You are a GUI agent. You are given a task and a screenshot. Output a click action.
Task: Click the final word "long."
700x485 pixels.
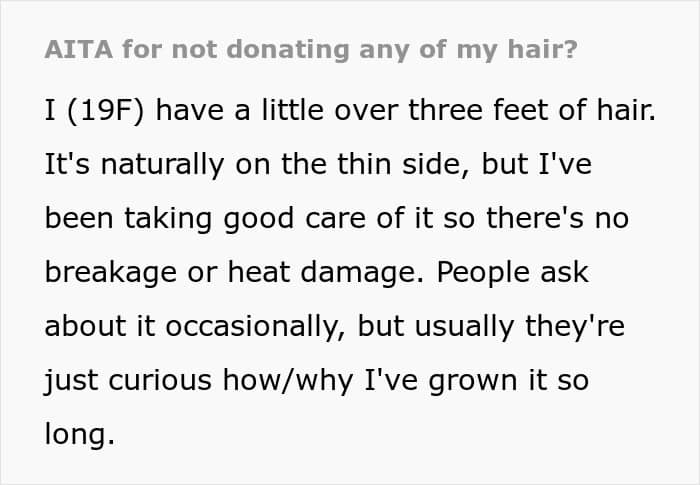coord(80,435)
